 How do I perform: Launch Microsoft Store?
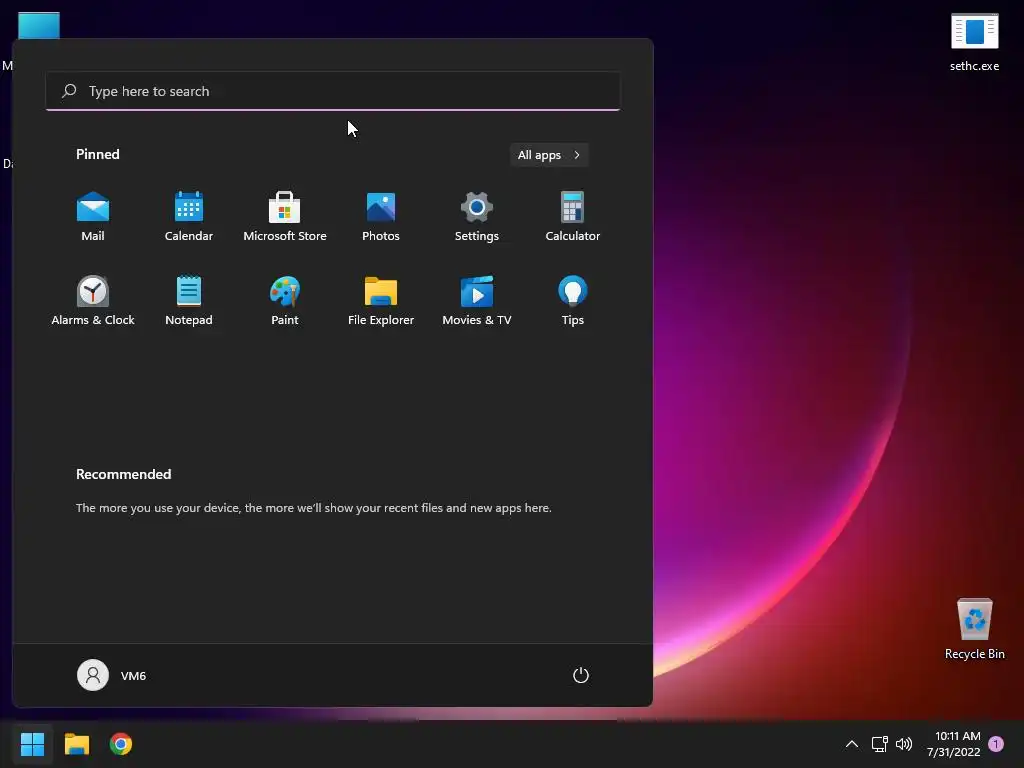point(285,217)
